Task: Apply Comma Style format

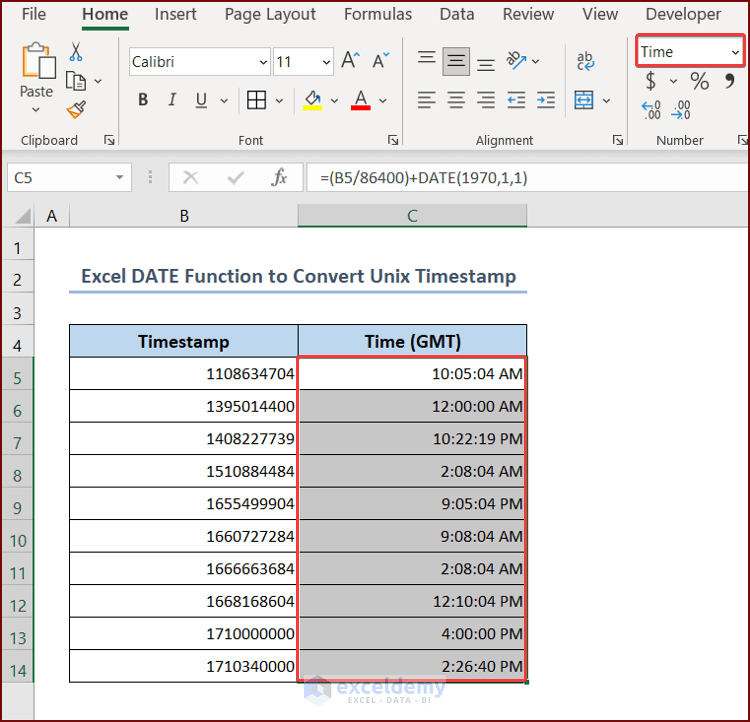Action: pos(729,81)
